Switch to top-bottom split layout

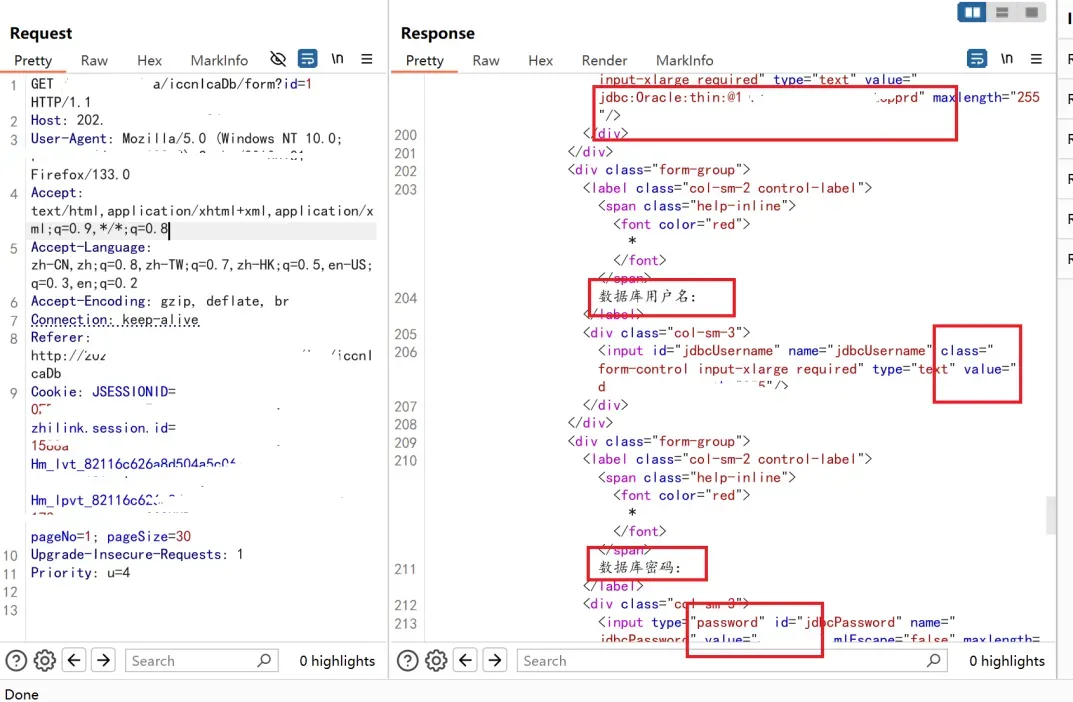[x=1001, y=12]
